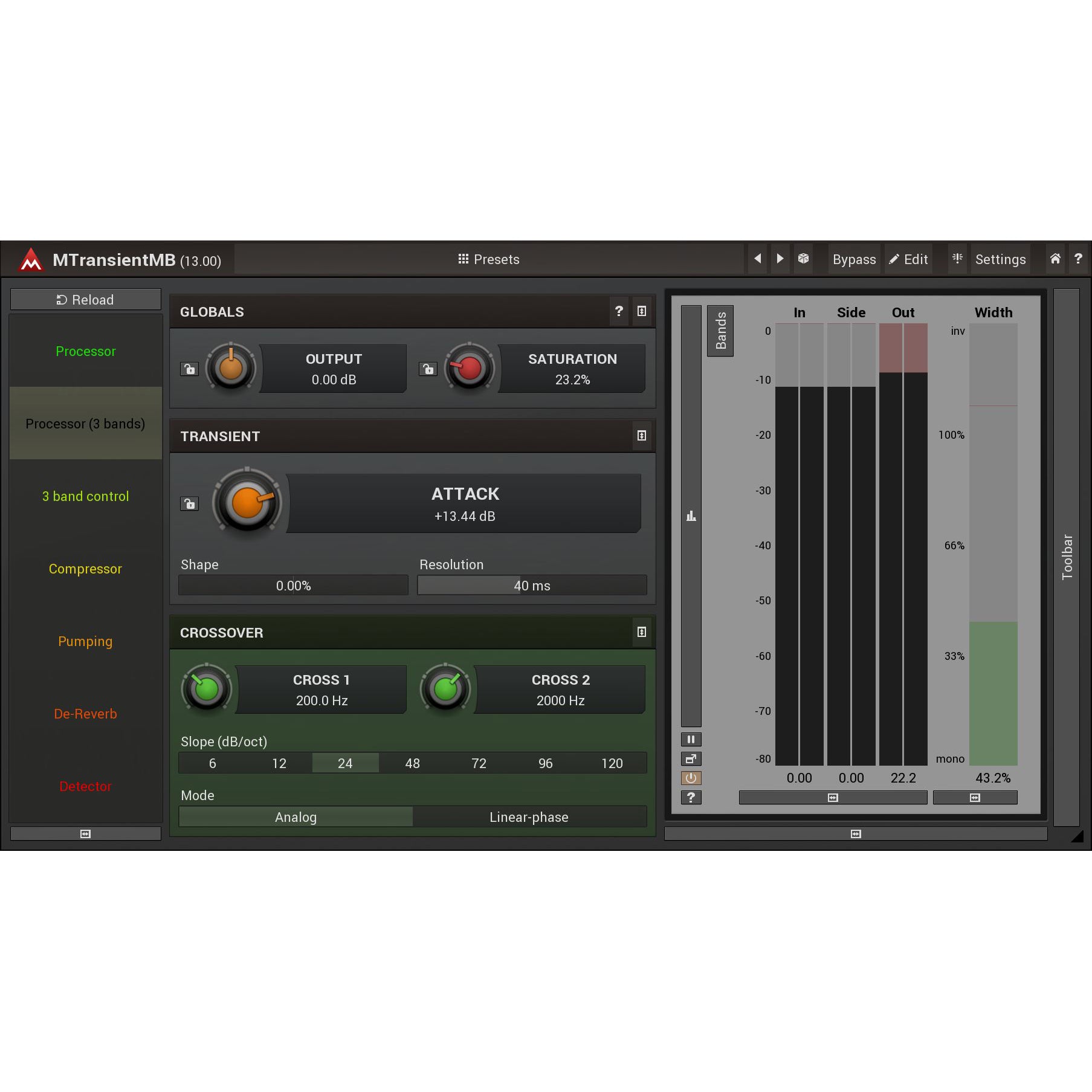Adjust the Resolution slider
The width and height of the screenshot is (1092, 1092).
pos(532,586)
